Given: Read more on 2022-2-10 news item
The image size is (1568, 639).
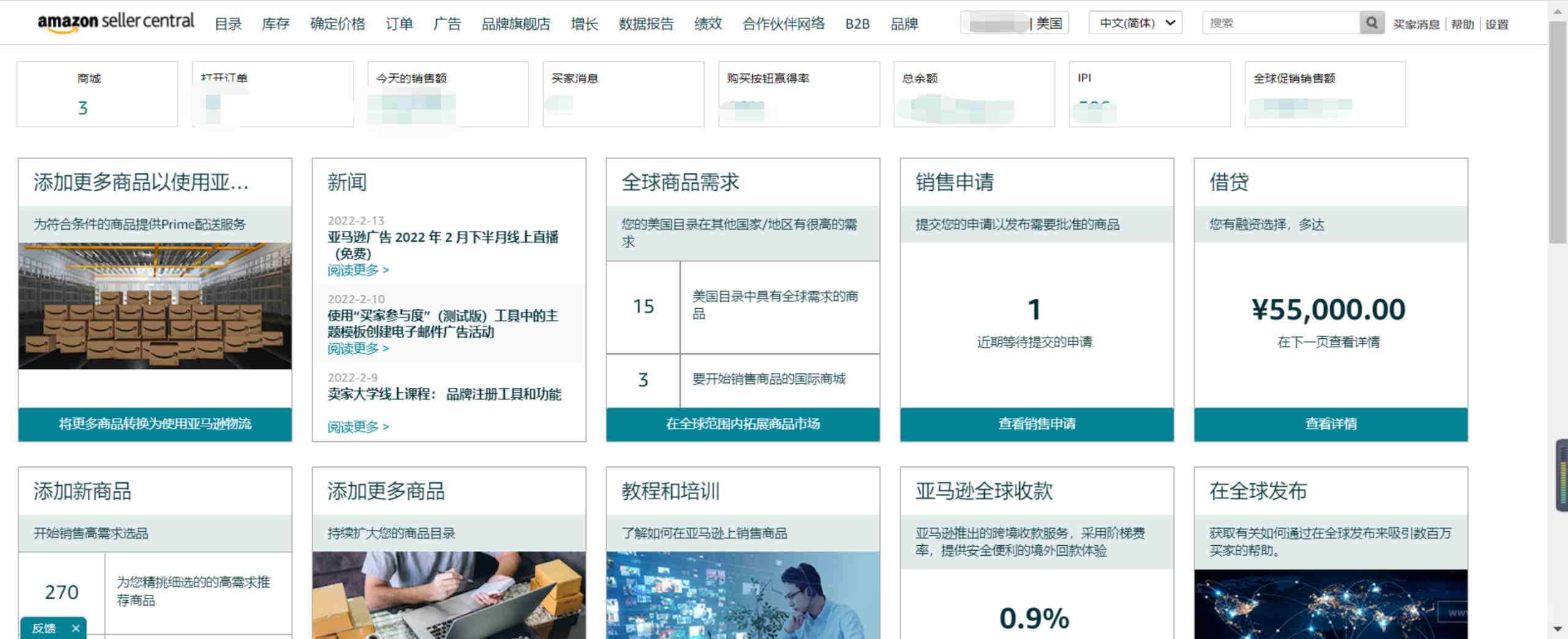Looking at the screenshot, I should pos(358,348).
